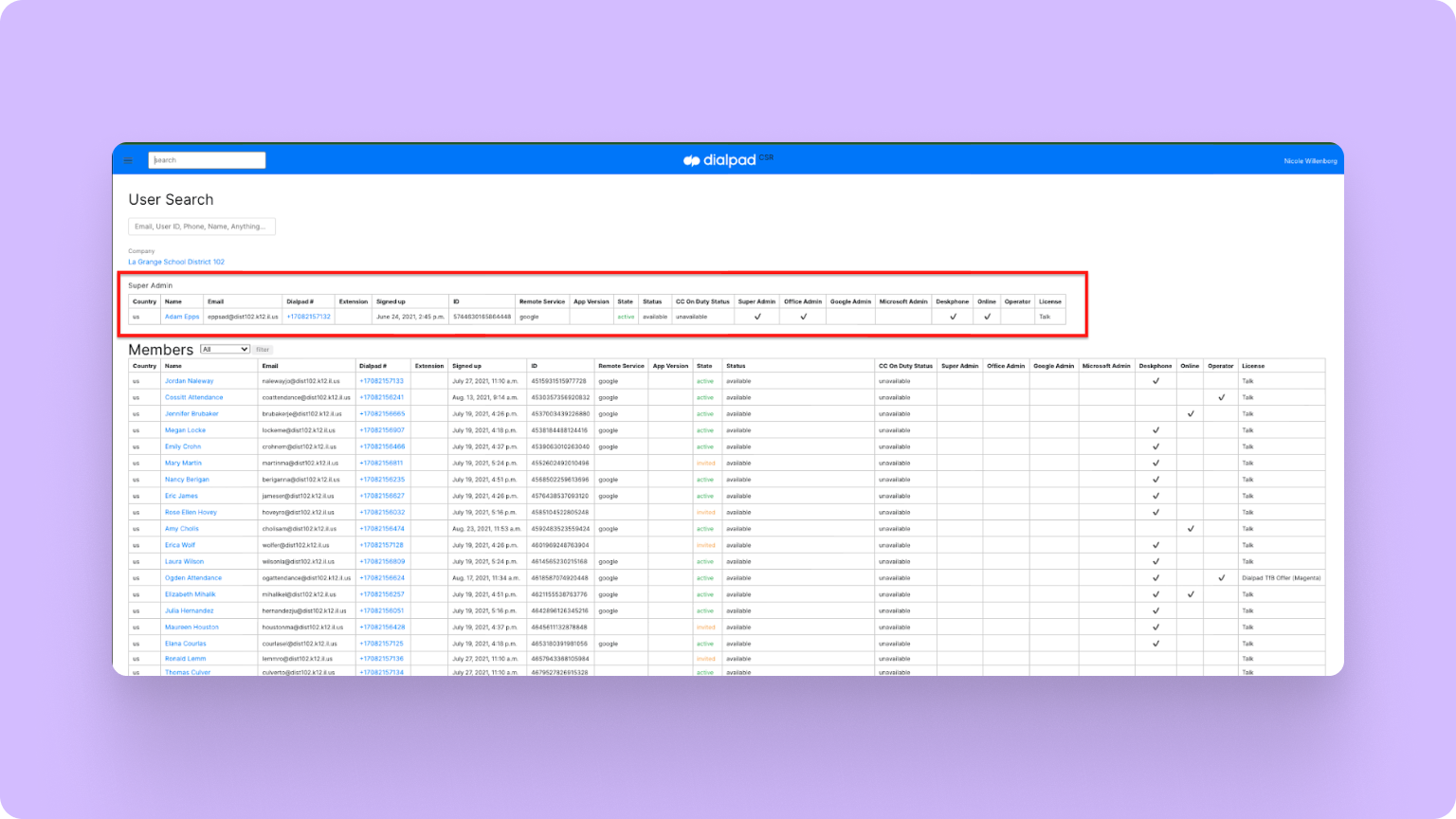Click Emily Crohn's Deskphone checkmark

1156,446
